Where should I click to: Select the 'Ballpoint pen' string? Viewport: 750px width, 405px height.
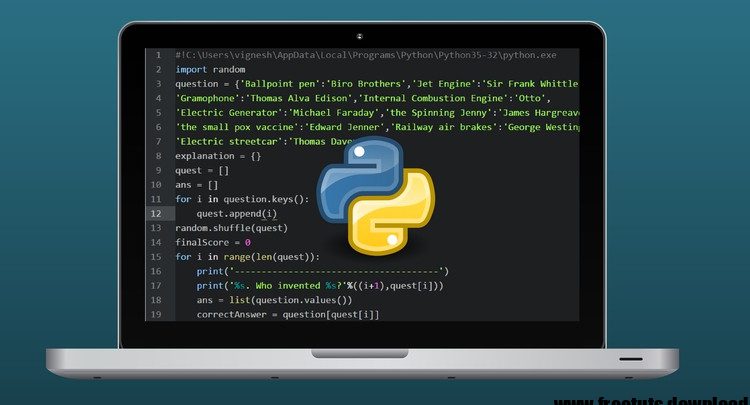[280, 84]
